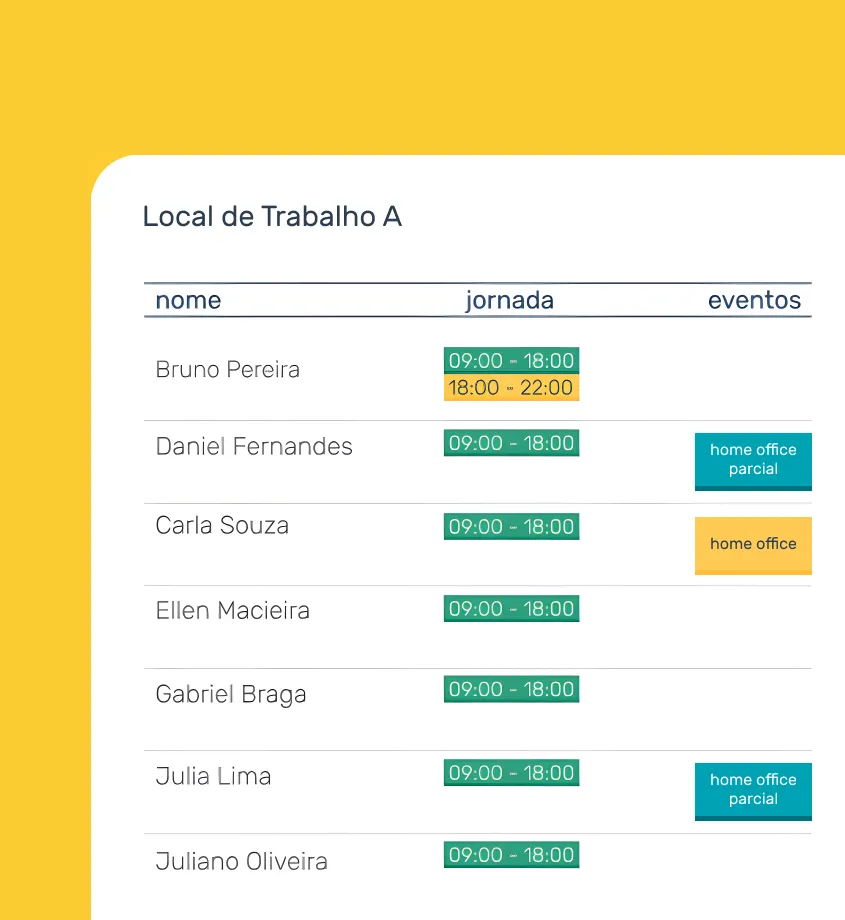Open Carla Souza's 09:00 - 18:00 shift
The height and width of the screenshot is (920, 845).
coord(511,526)
